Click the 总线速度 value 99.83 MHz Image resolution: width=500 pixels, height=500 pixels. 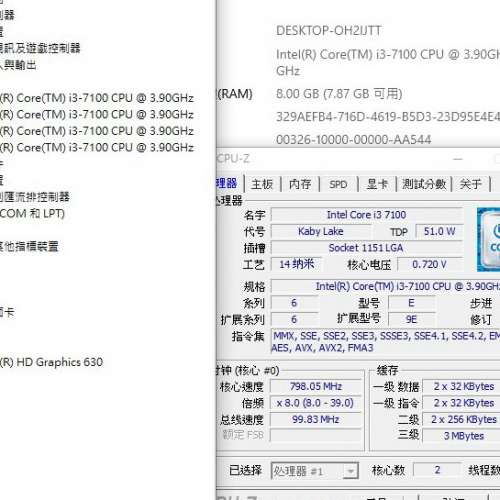pos(316,419)
